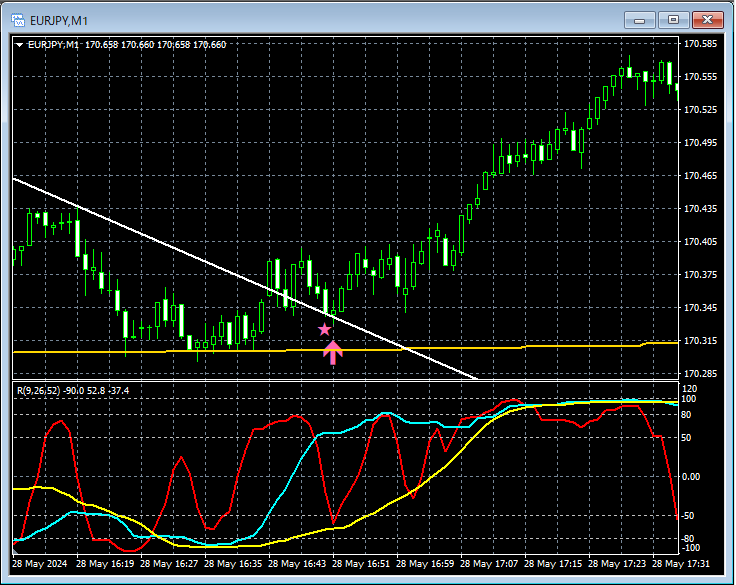Click the 28 May 17:31 time label
This screenshot has width=736, height=585.
[x=681, y=563]
